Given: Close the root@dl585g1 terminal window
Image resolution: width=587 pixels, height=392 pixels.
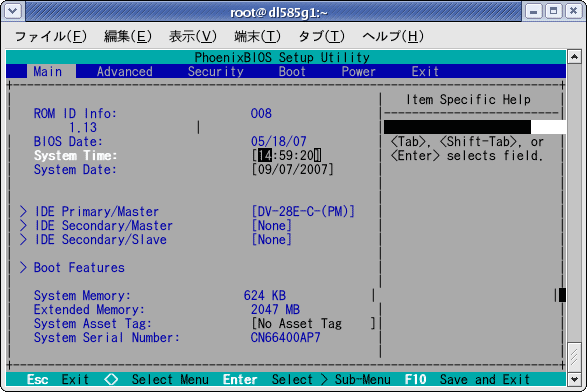Looking at the screenshot, I should pos(574,12).
